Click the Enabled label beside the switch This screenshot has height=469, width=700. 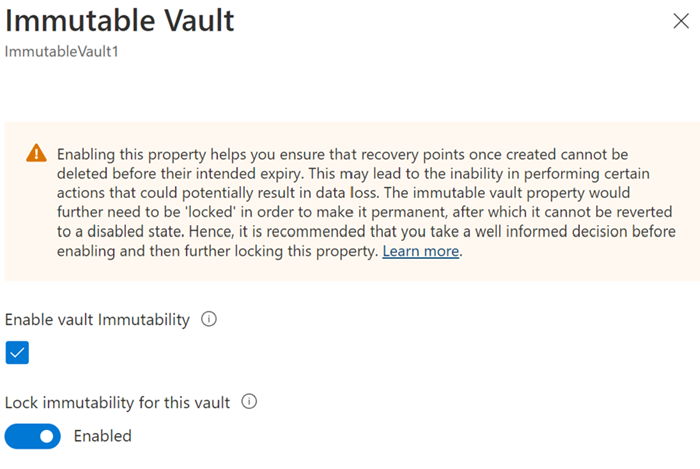pyautogui.click(x=102, y=436)
